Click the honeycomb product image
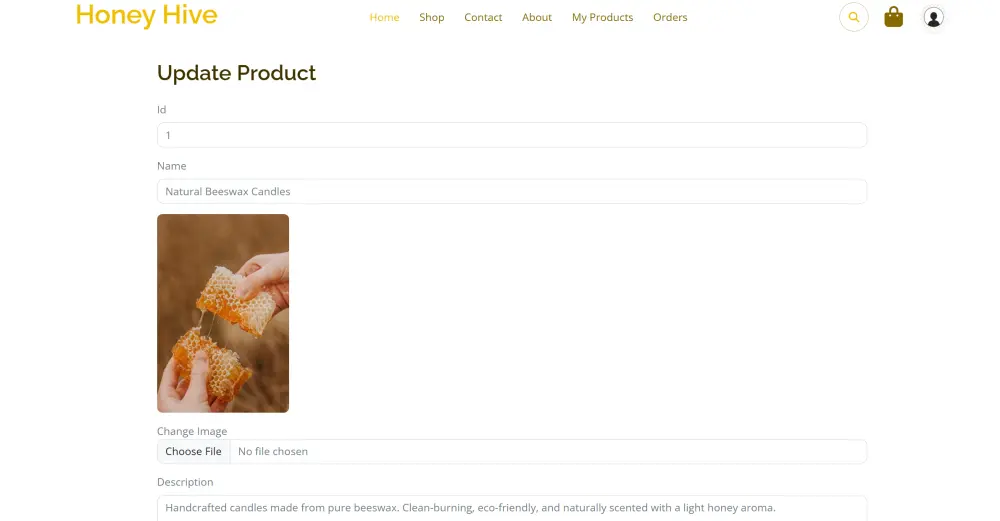This screenshot has height=521, width=1000. click(223, 313)
